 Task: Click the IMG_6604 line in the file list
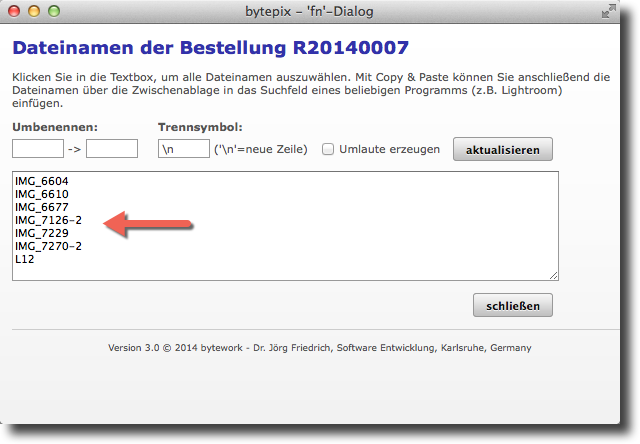42,181
